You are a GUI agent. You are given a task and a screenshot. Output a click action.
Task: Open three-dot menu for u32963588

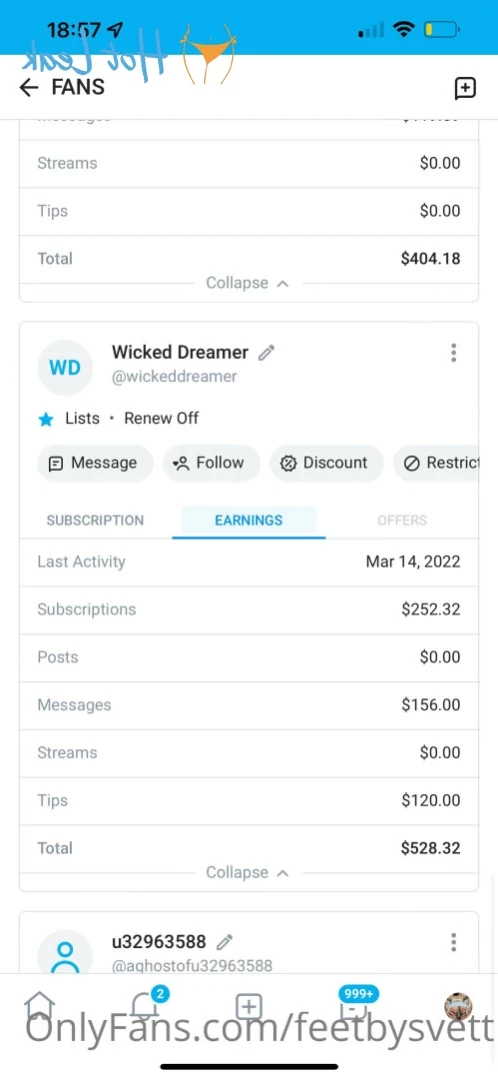[x=453, y=942]
